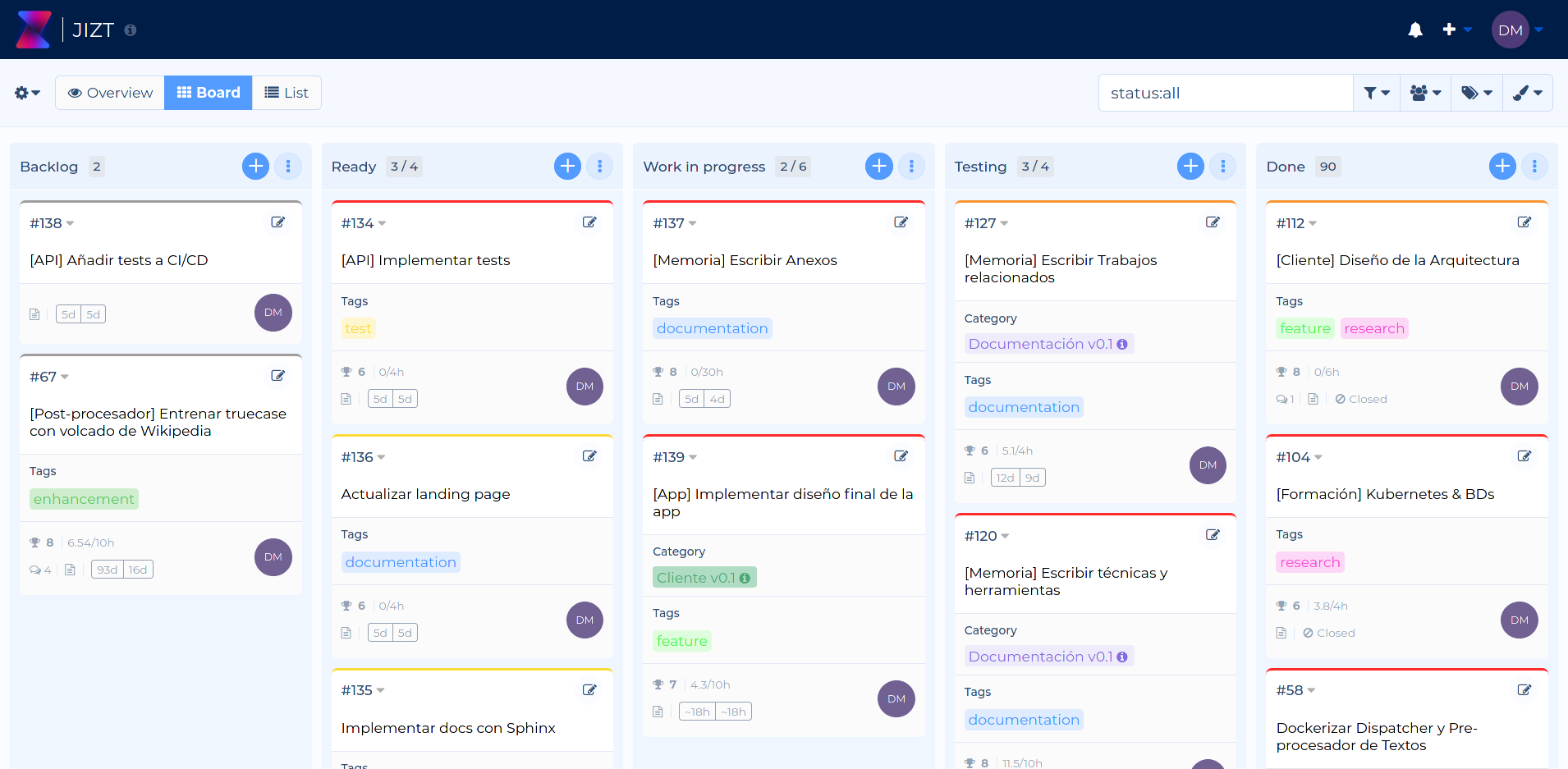The width and height of the screenshot is (1568, 769).
Task: Open Work in progress column options
Action: click(x=911, y=167)
